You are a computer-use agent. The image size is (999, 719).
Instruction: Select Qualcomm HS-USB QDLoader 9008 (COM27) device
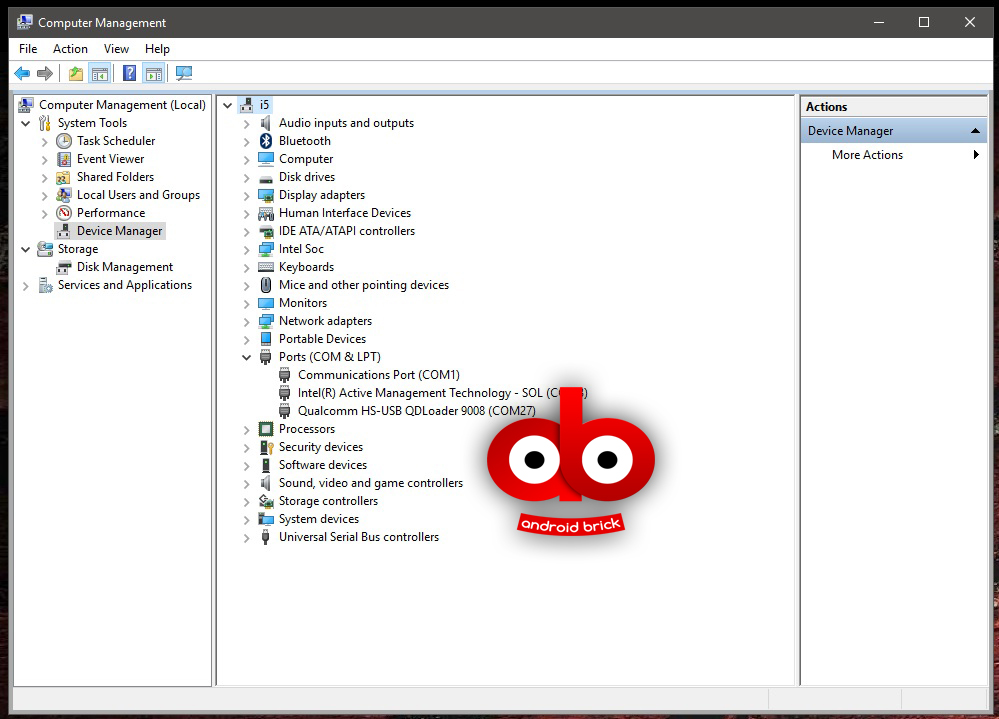[x=416, y=411]
